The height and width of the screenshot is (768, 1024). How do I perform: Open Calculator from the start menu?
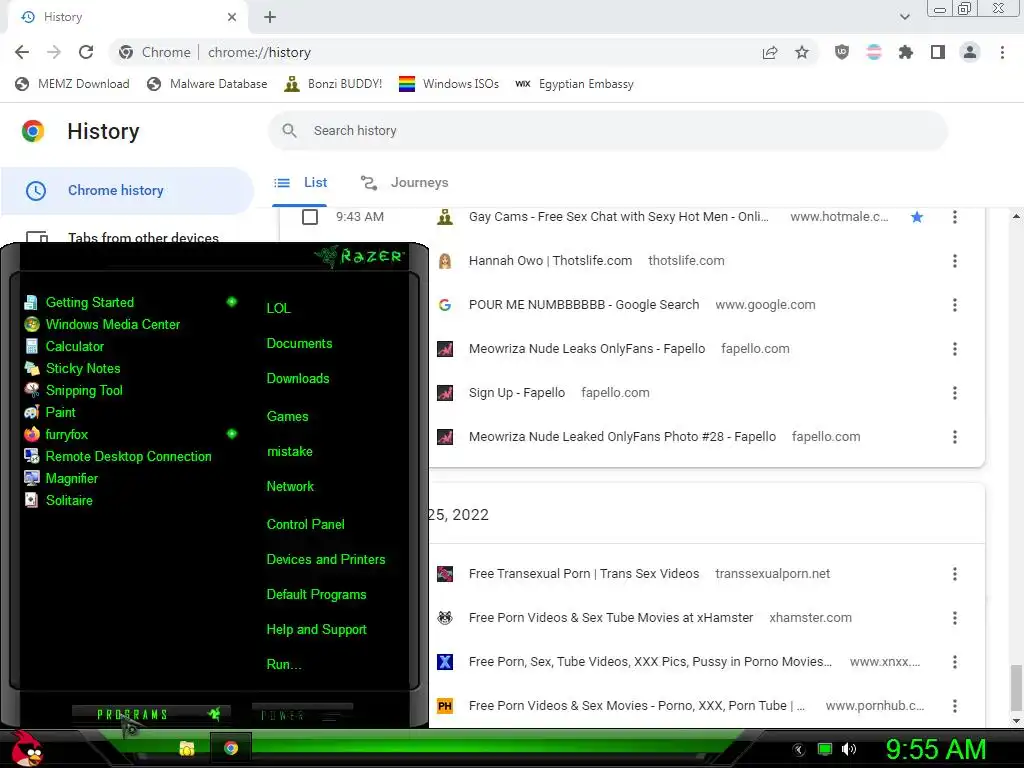tap(74, 347)
